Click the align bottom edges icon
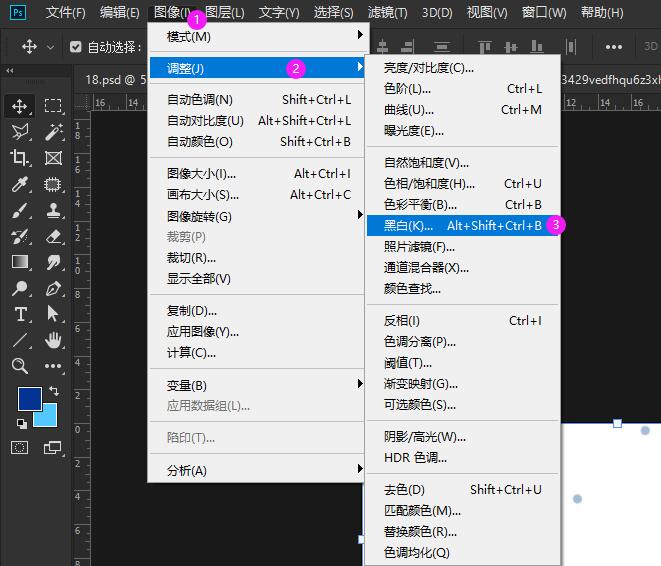 coord(536,47)
